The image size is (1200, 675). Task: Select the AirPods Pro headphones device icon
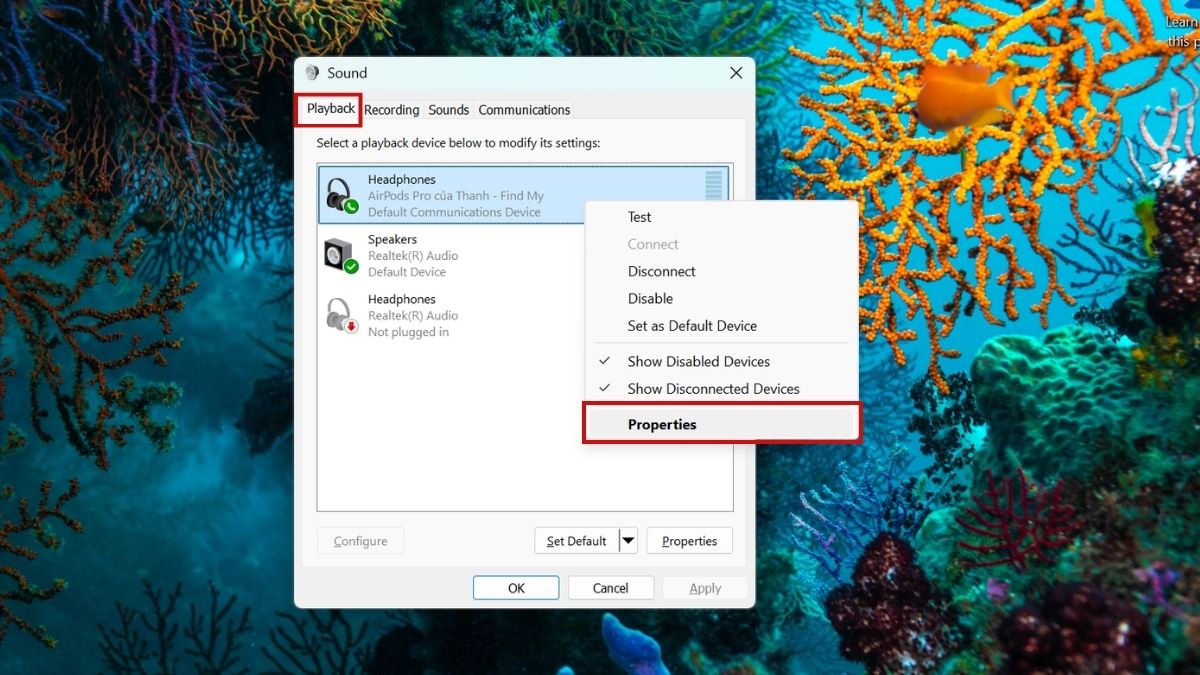342,196
